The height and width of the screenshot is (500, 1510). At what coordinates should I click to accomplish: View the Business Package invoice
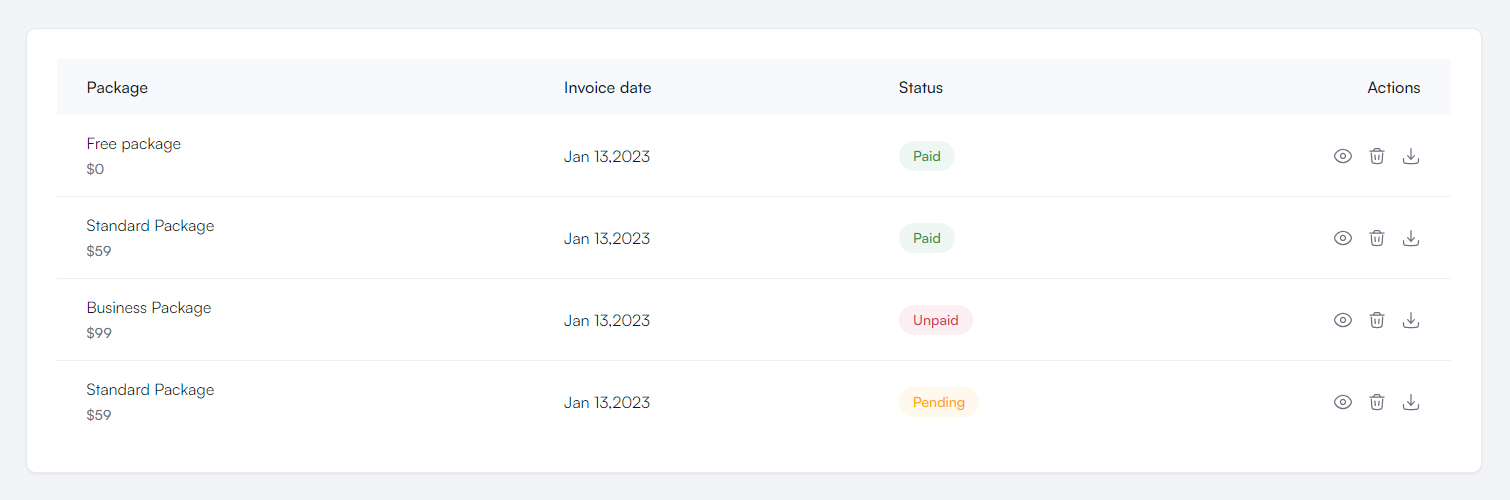click(x=1343, y=320)
